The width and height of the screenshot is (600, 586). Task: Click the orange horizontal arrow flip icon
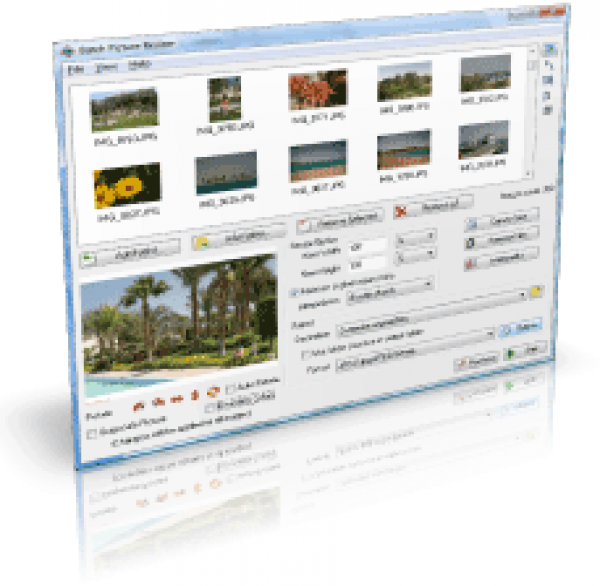(x=177, y=399)
